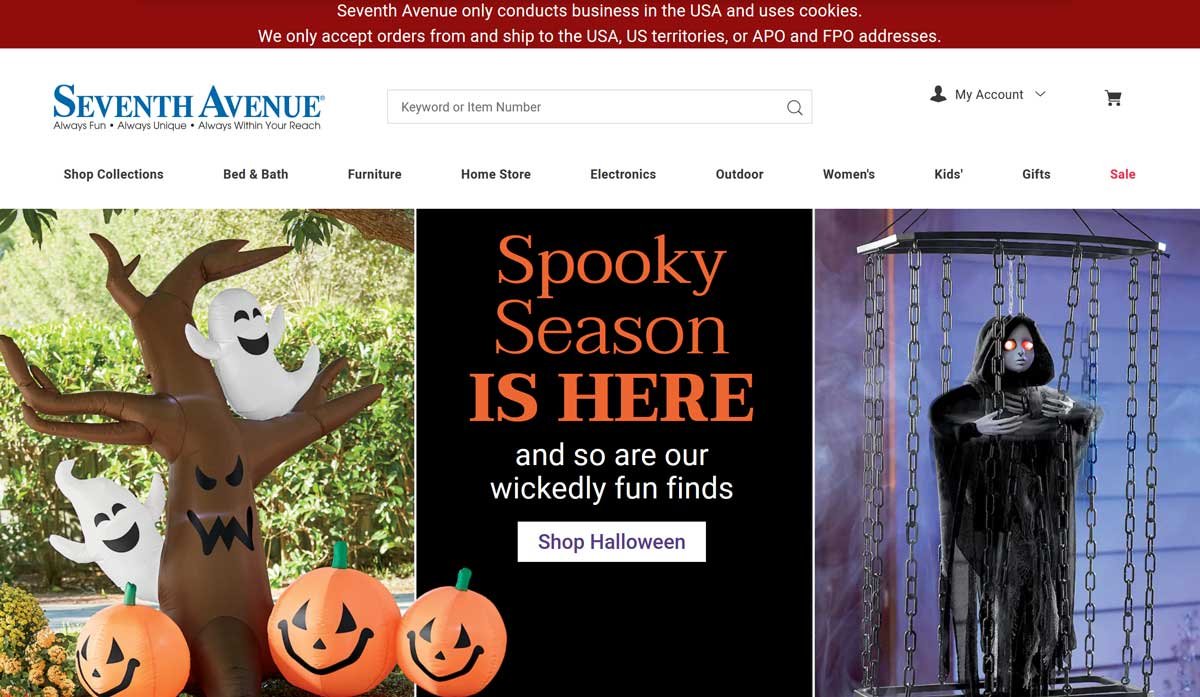Open the Bed & Bath menu
This screenshot has width=1200, height=697.
tap(255, 174)
